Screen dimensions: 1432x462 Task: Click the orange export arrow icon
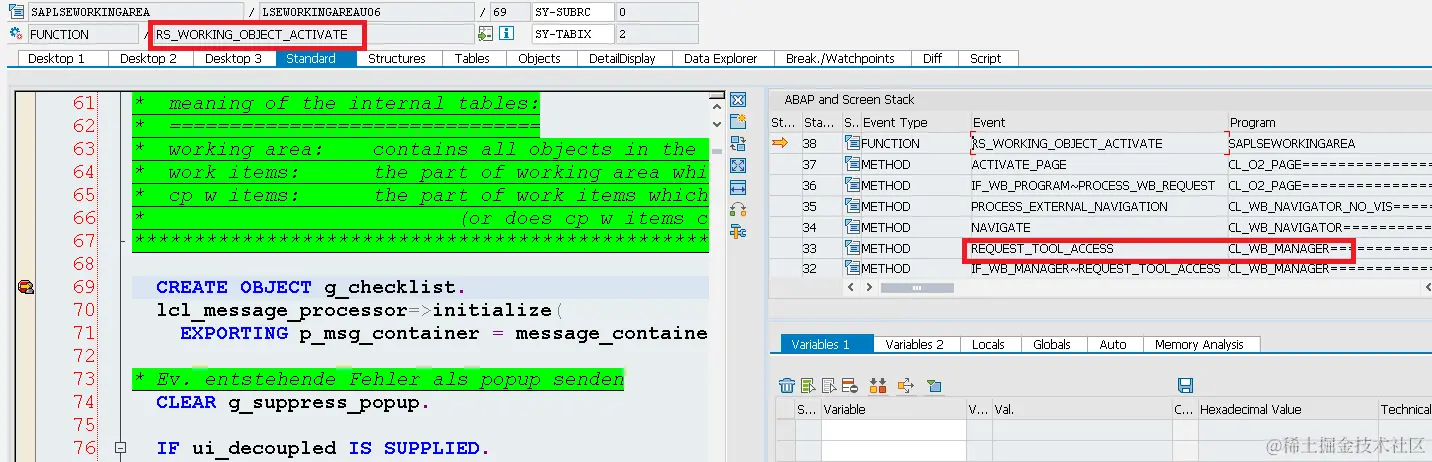[x=906, y=385]
